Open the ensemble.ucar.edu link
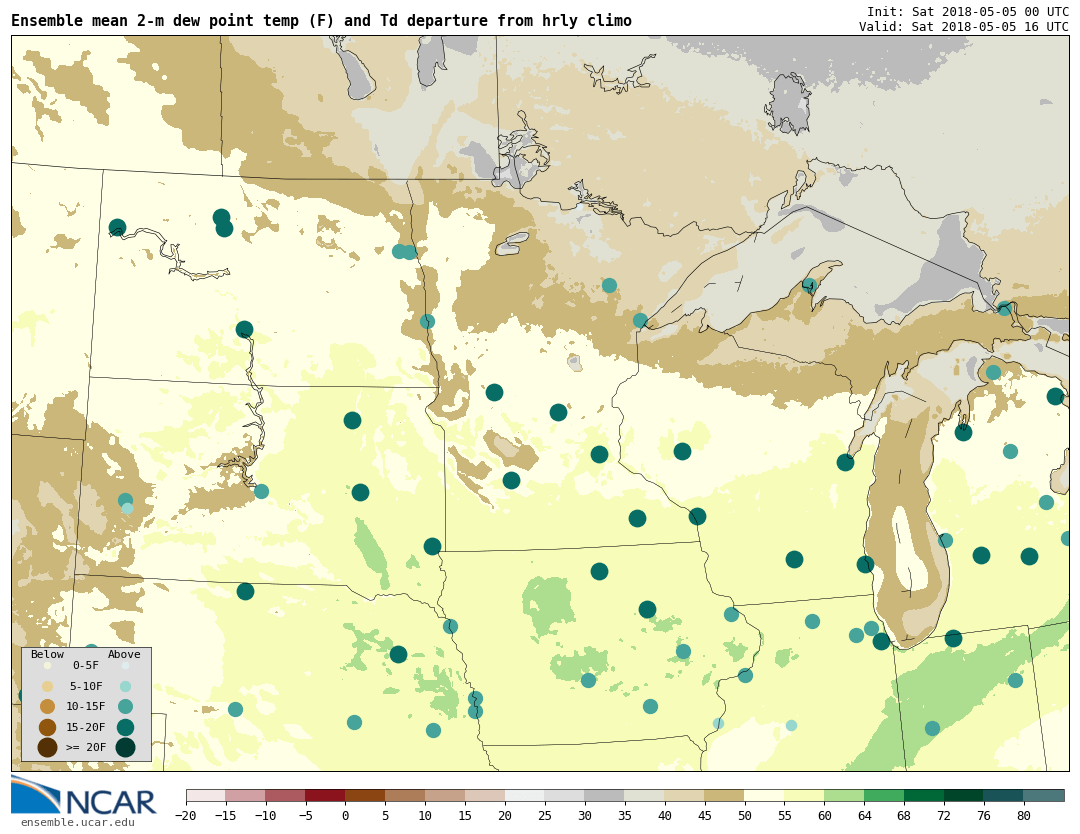This screenshot has width=1080, height=834. pos(77,823)
